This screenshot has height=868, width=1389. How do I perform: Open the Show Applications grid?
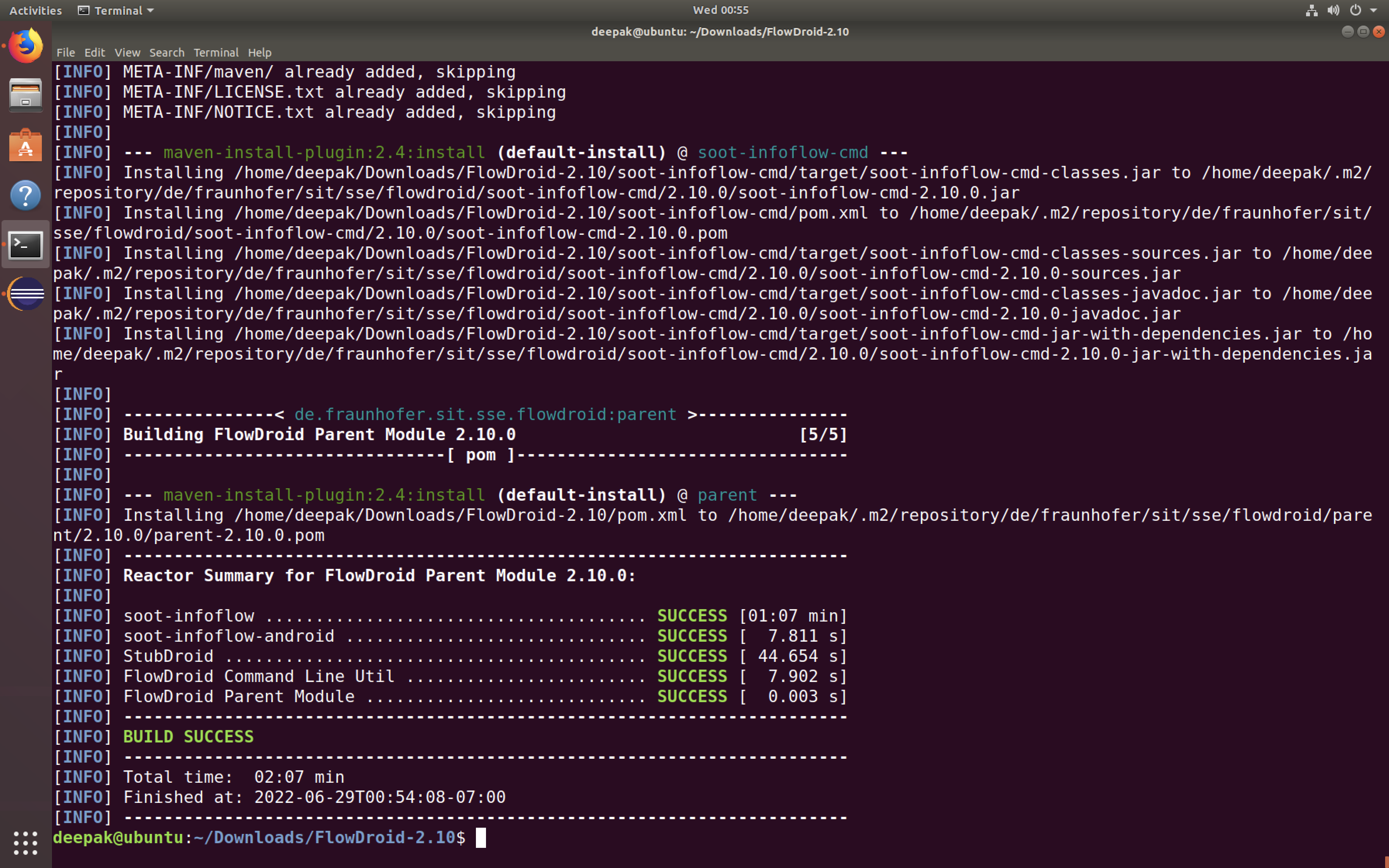25,843
